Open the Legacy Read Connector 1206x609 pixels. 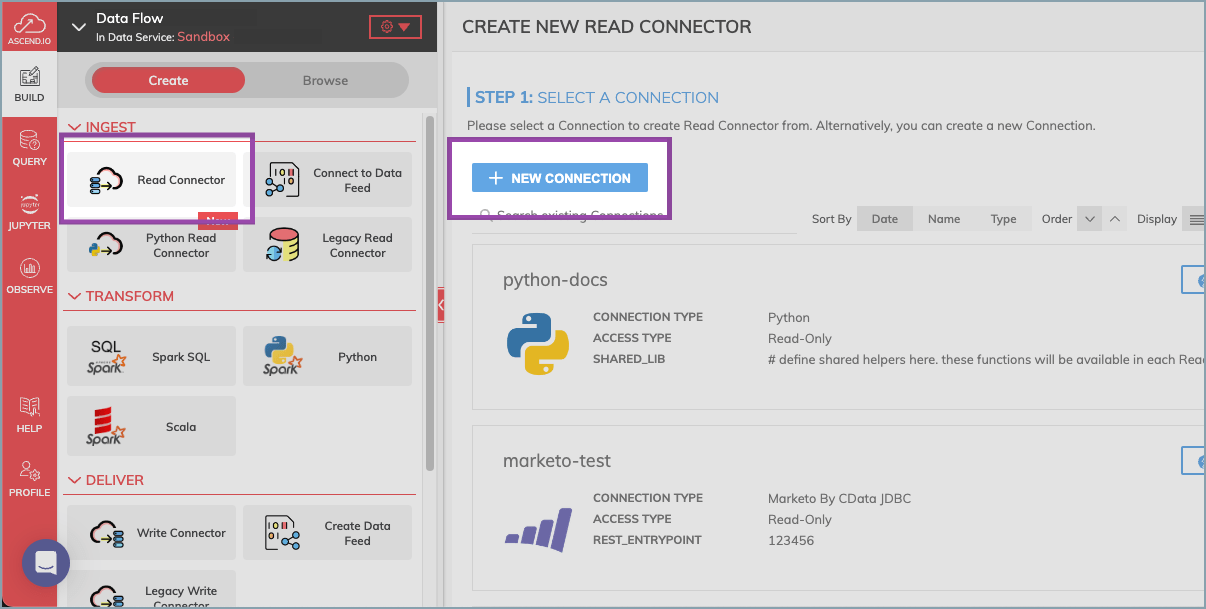point(327,245)
